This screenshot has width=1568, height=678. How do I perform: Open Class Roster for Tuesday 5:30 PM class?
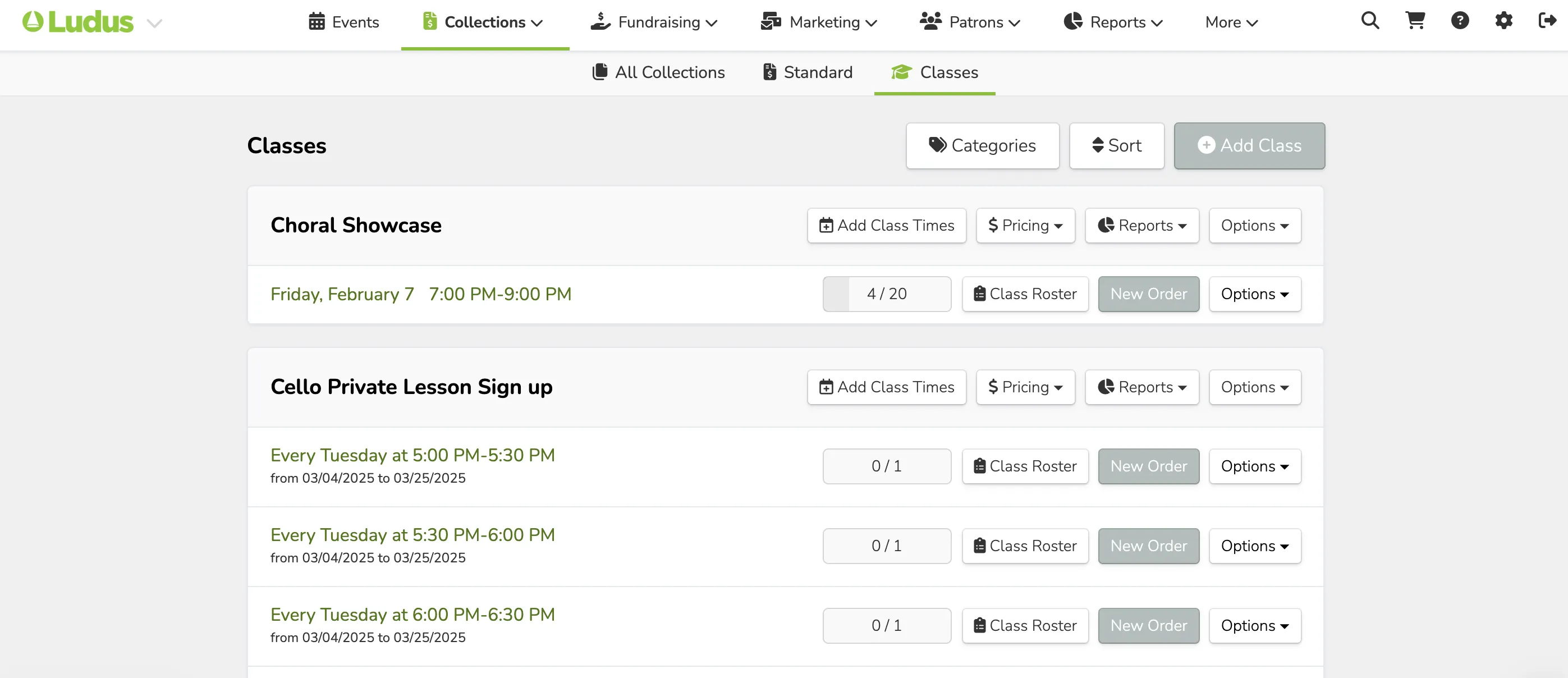tap(1025, 546)
